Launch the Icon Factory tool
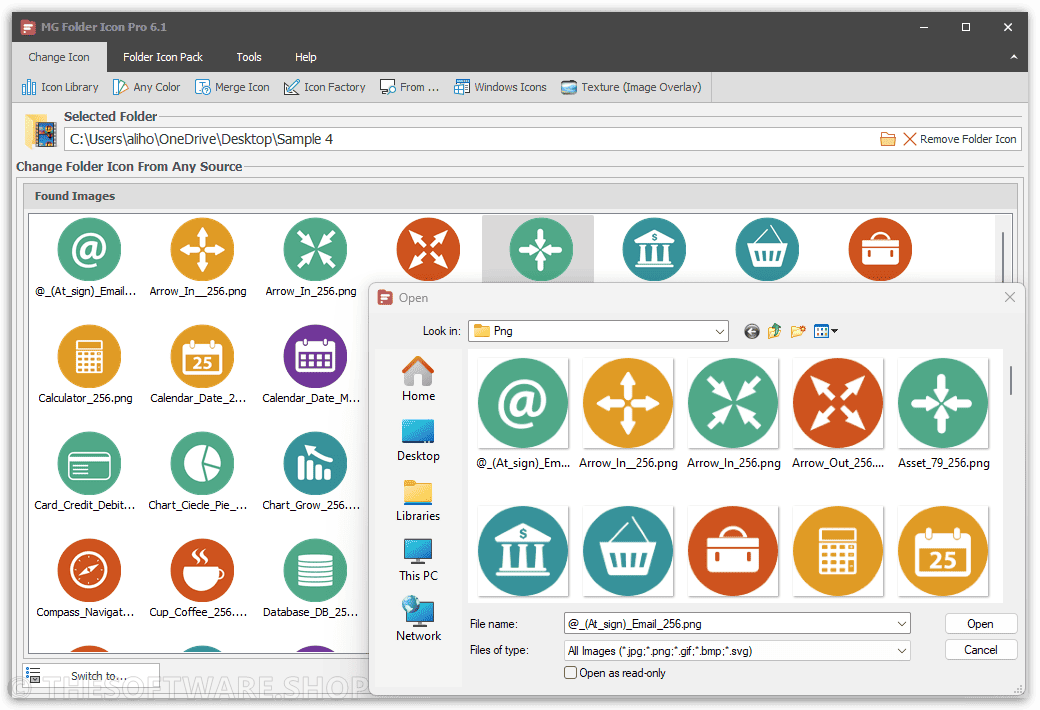The image size is (1040, 710). pyautogui.click(x=324, y=87)
